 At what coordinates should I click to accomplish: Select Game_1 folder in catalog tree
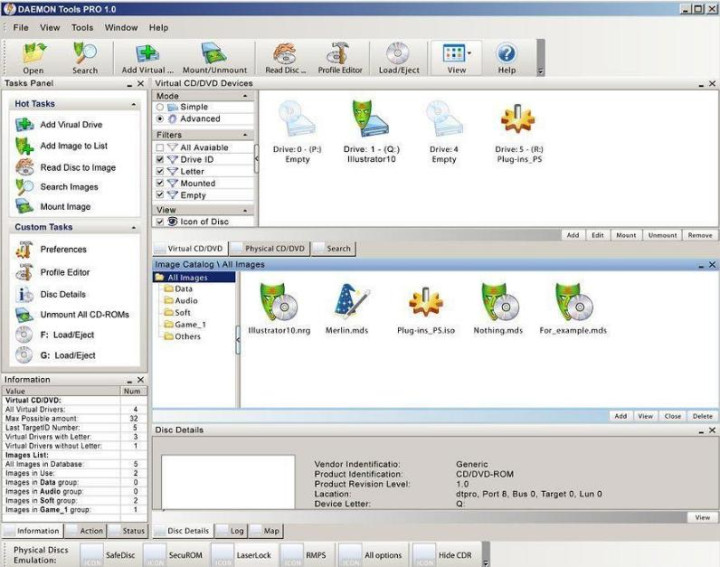click(185, 324)
